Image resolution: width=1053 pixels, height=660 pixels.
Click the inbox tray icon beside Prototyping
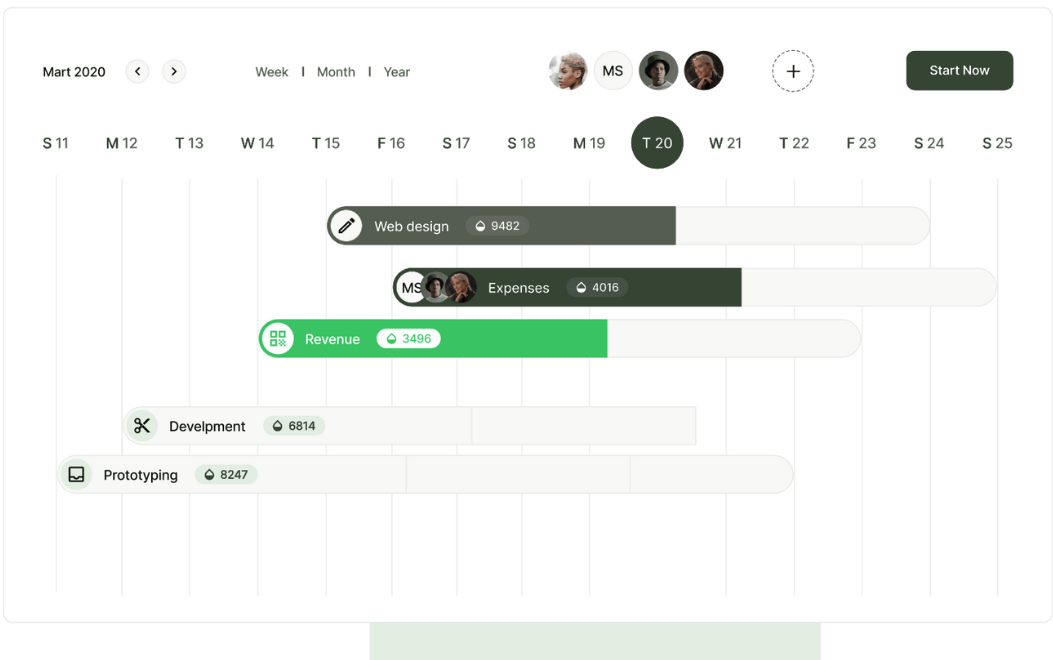[77, 475]
